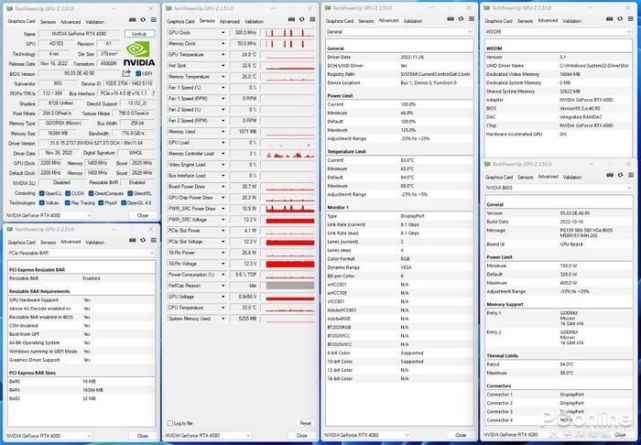Click Close button in Advanced General window
Viewport: 641px width, 445px height.
click(461, 435)
